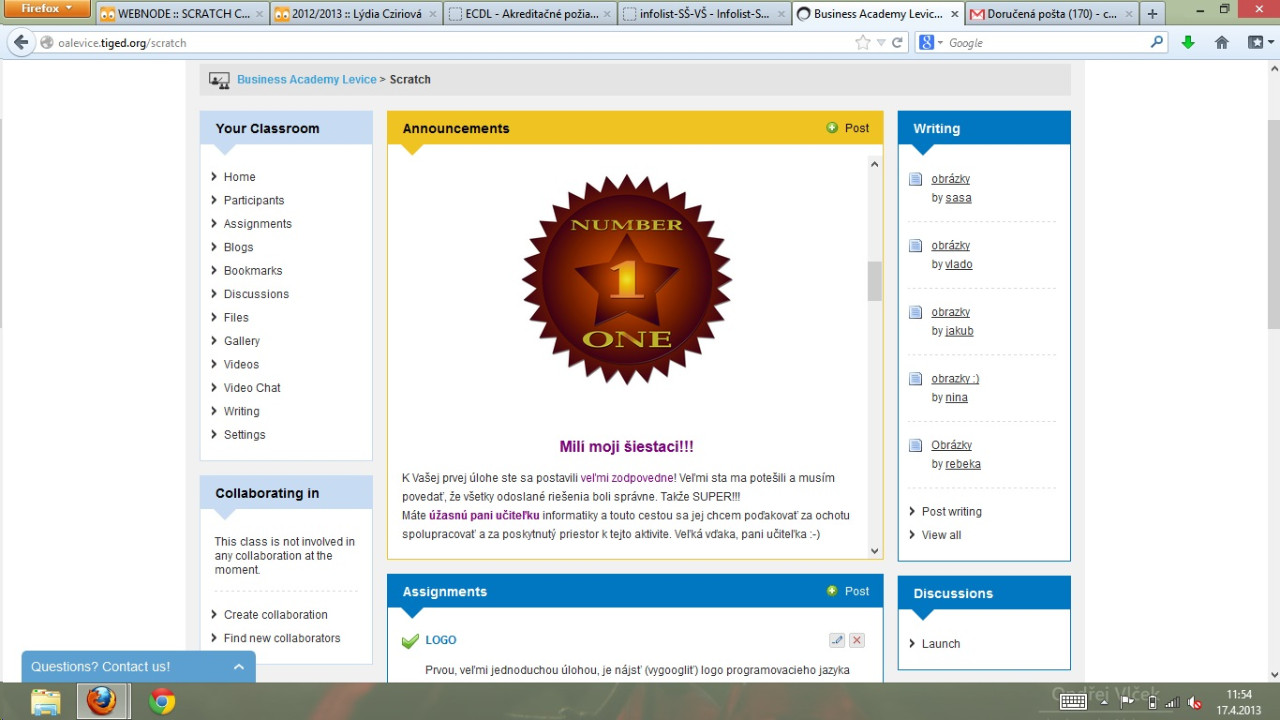Click the green downloads arrow in toolbar
Screen dimensions: 1280x720
tap(1188, 43)
